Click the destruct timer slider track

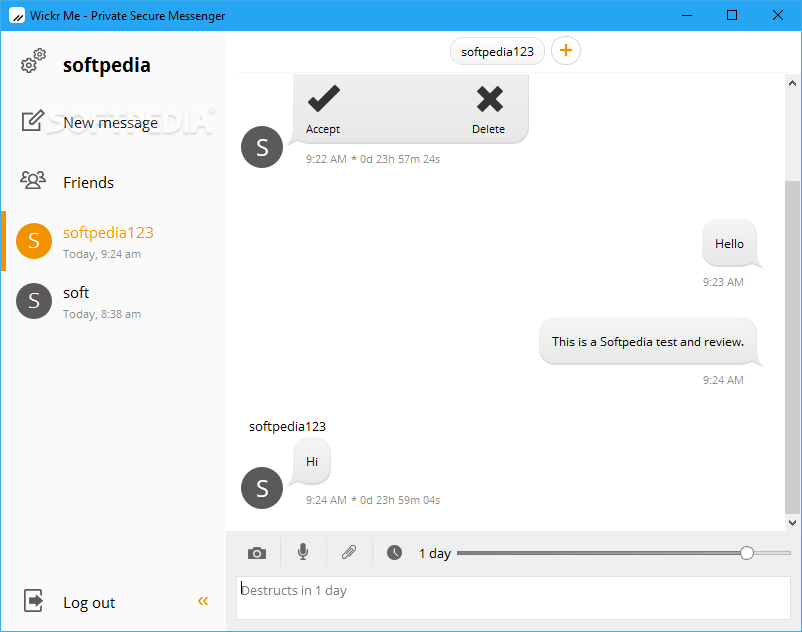click(x=624, y=553)
